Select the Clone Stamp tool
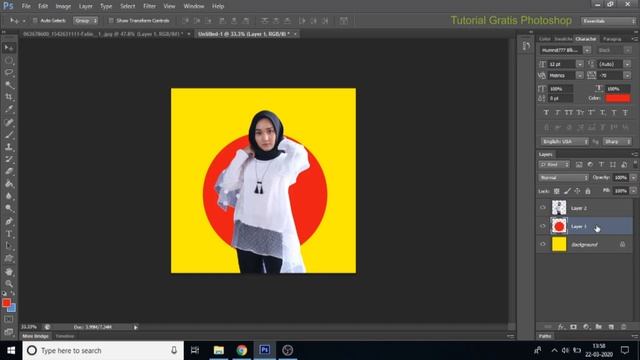 9,147
